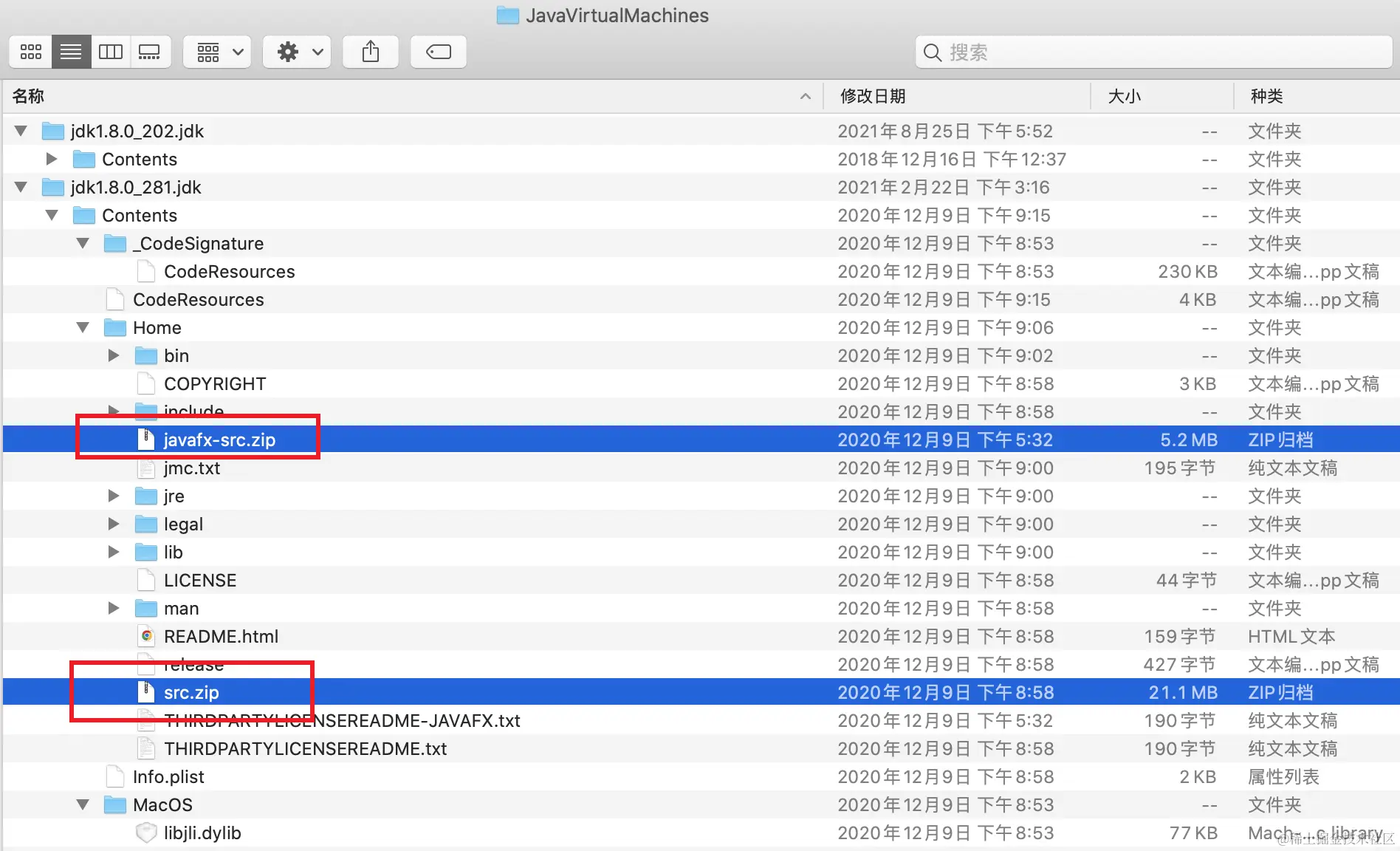The image size is (1400, 851).
Task: Select the MacOS folder icon
Action: tap(115, 804)
